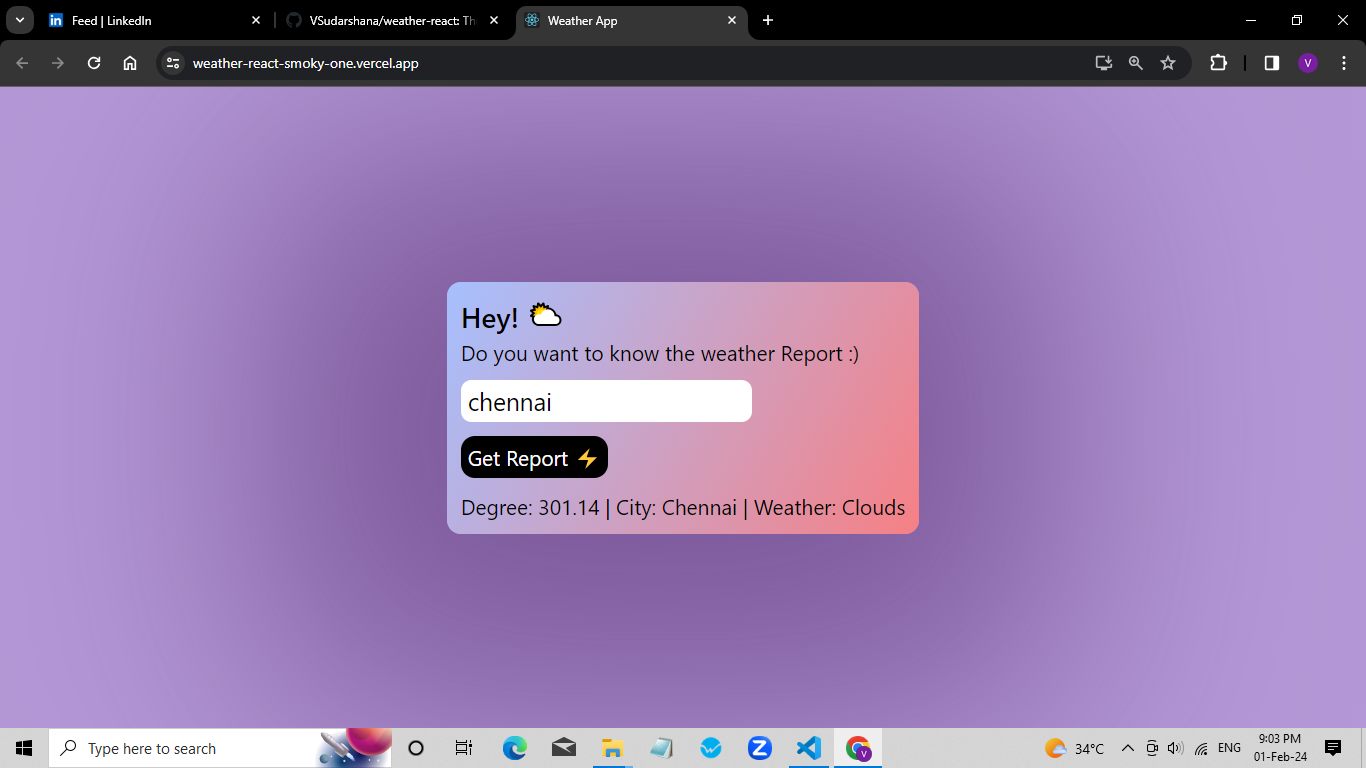
Task: Open the Extensions puzzle icon
Action: point(1218,63)
